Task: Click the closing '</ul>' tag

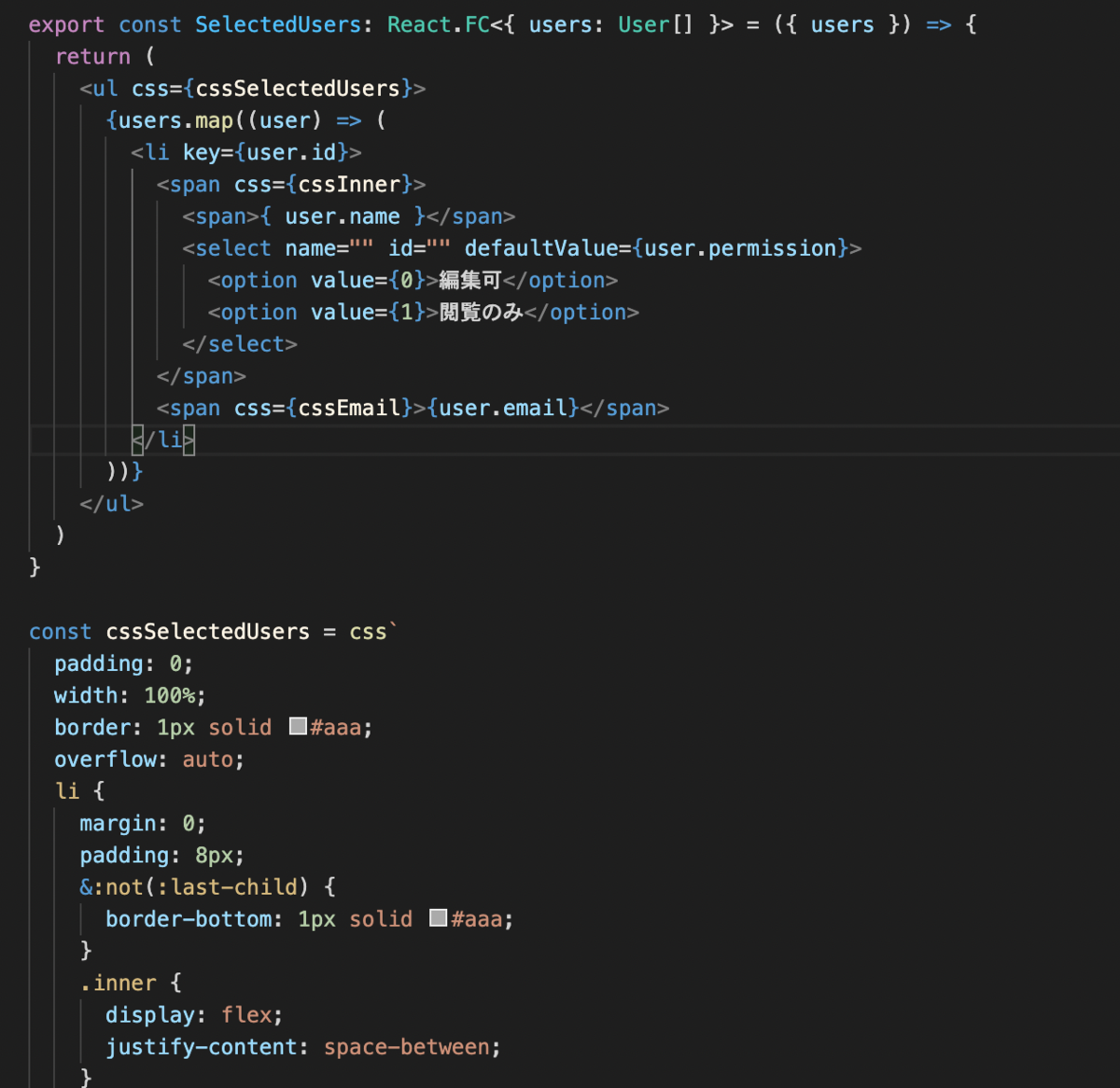Action: click(112, 504)
